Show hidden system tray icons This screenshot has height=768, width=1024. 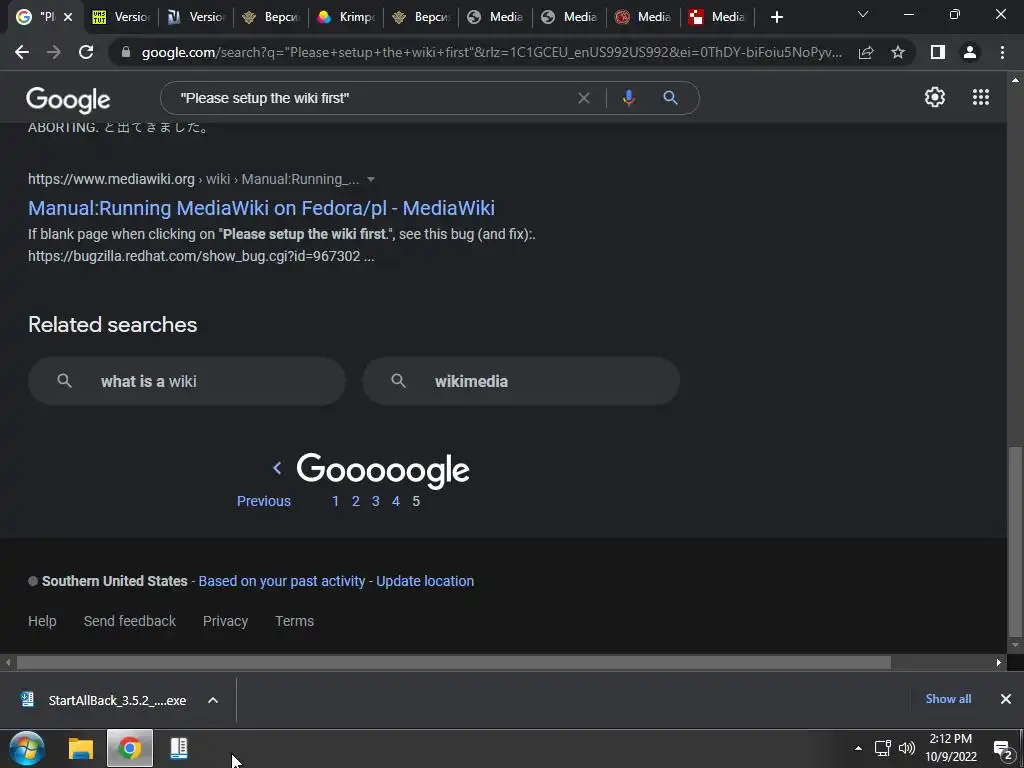(x=858, y=748)
